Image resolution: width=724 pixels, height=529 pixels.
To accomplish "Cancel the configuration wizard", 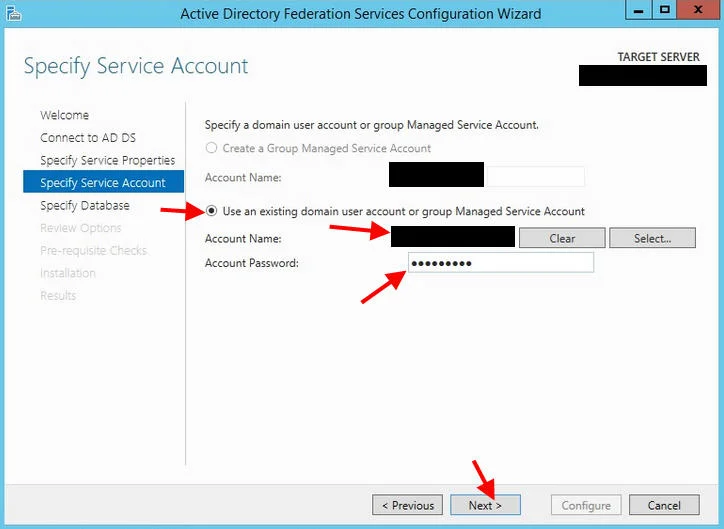I will tap(664, 505).
